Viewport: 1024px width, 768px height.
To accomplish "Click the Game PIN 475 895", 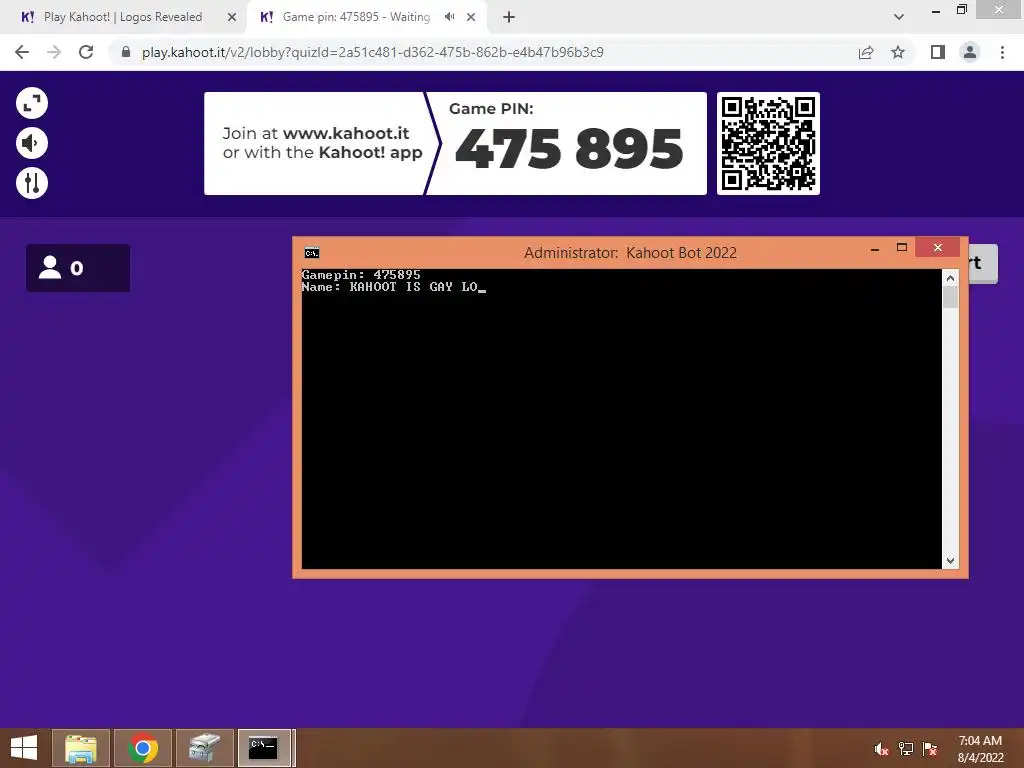I will (569, 148).
